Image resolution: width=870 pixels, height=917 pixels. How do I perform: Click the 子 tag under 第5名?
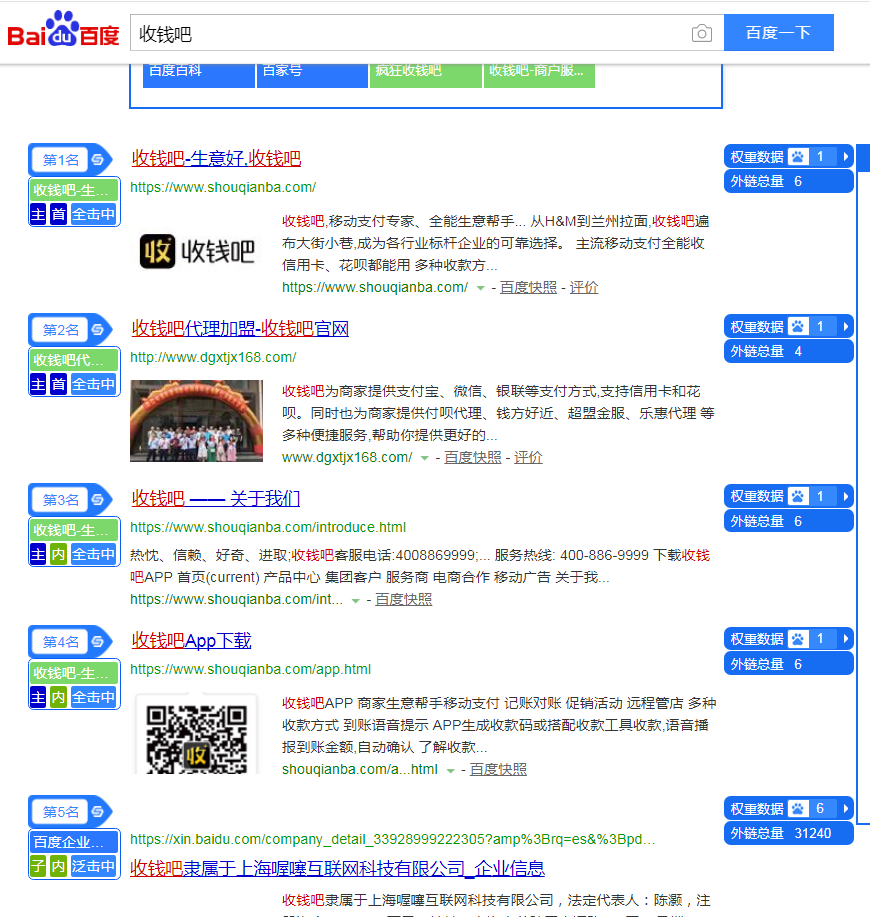38,866
